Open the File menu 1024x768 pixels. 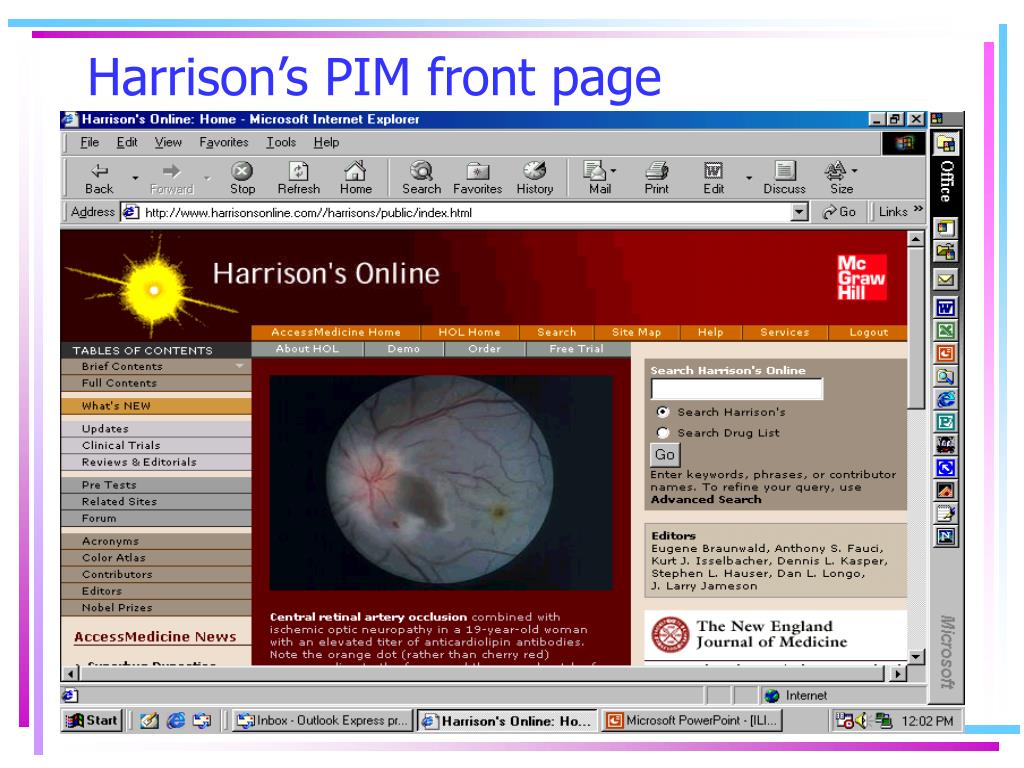(89, 142)
